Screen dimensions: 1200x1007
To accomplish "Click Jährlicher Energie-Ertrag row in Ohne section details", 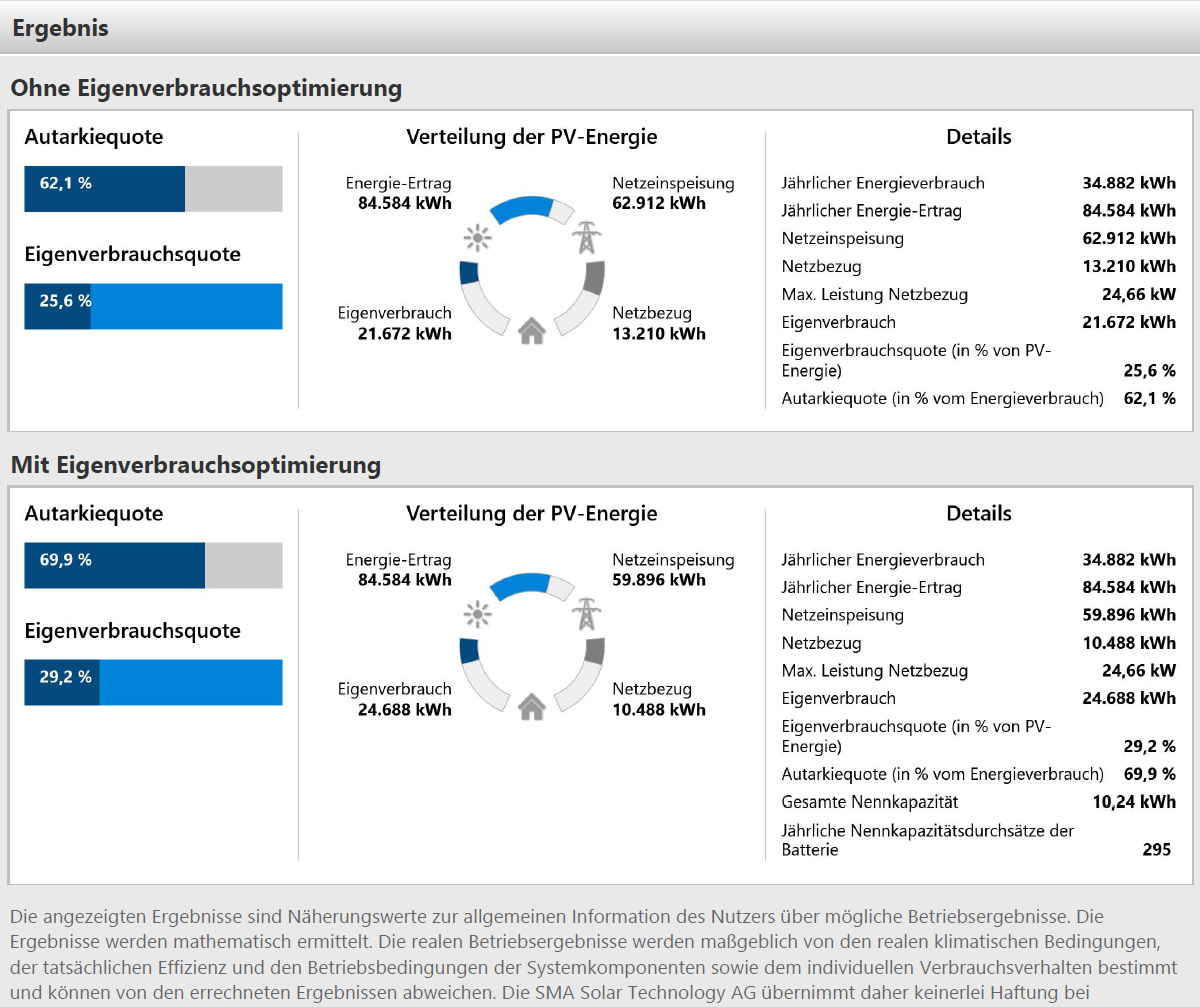I will tap(978, 211).
